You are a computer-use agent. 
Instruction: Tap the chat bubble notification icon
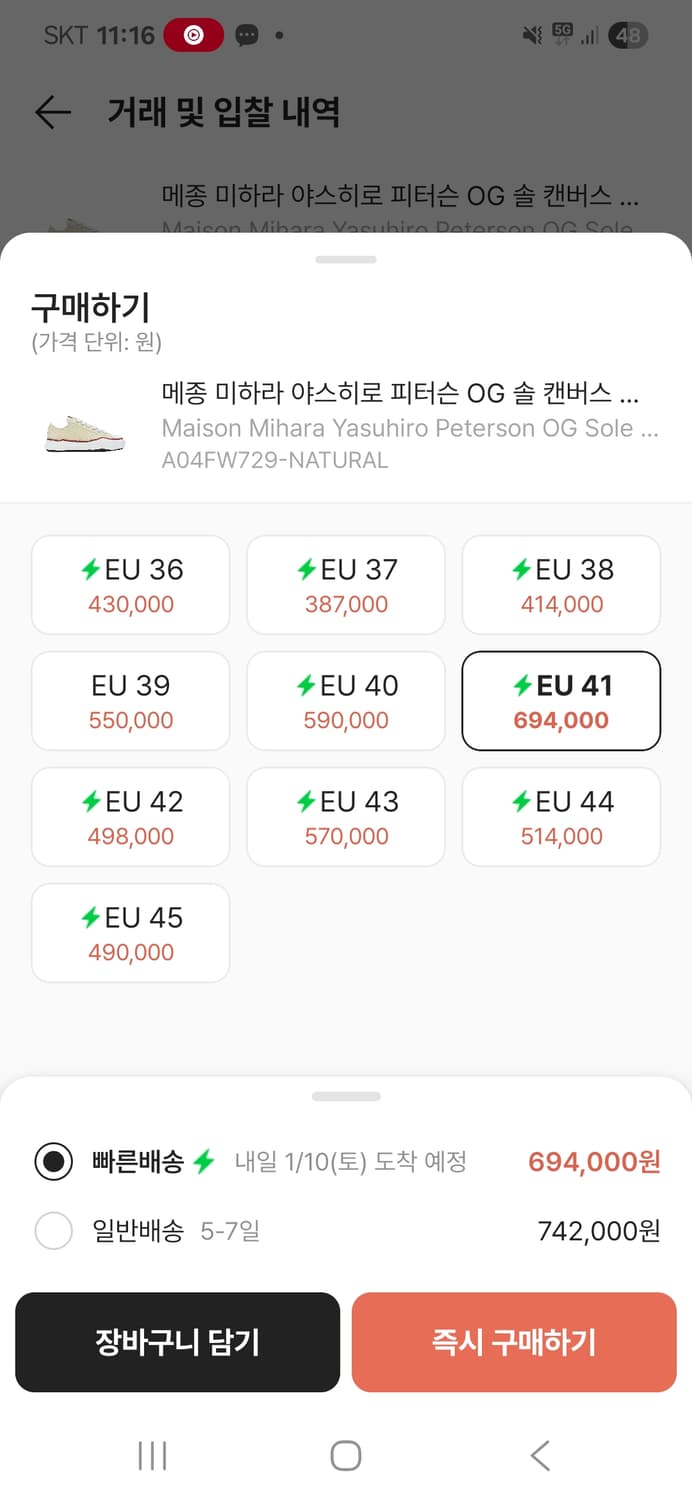pos(246,36)
